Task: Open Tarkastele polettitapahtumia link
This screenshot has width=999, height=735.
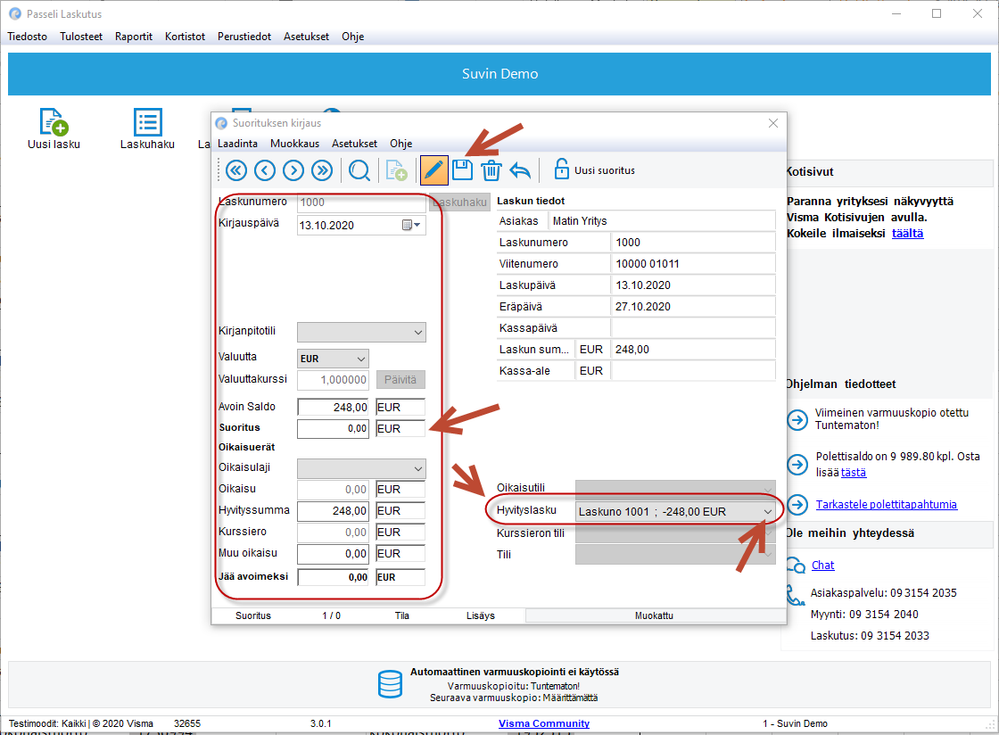Action: point(886,504)
